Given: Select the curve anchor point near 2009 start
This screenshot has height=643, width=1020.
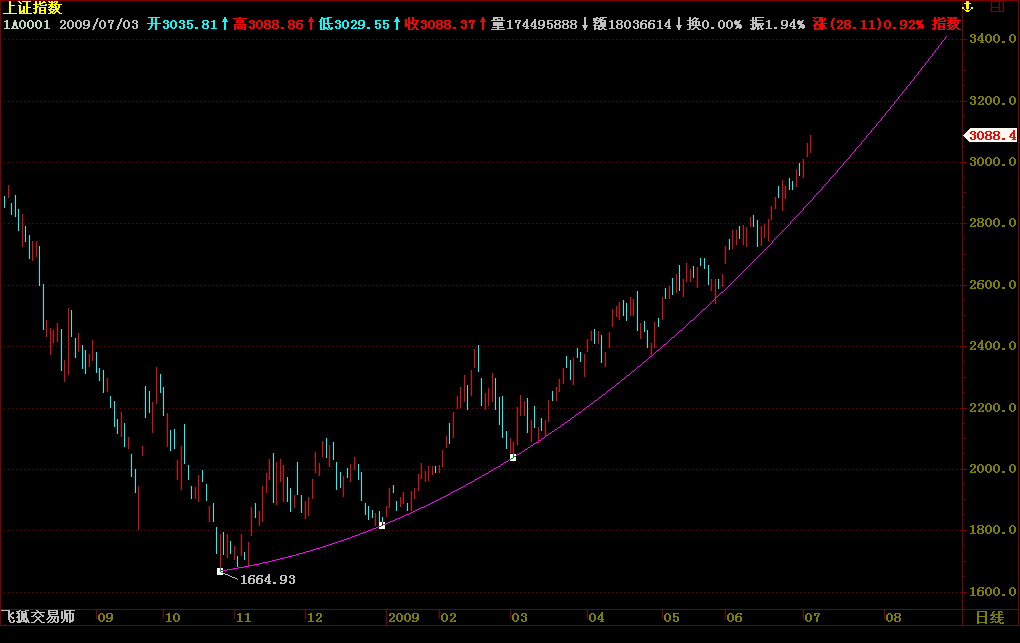Looking at the screenshot, I should coord(382,525).
